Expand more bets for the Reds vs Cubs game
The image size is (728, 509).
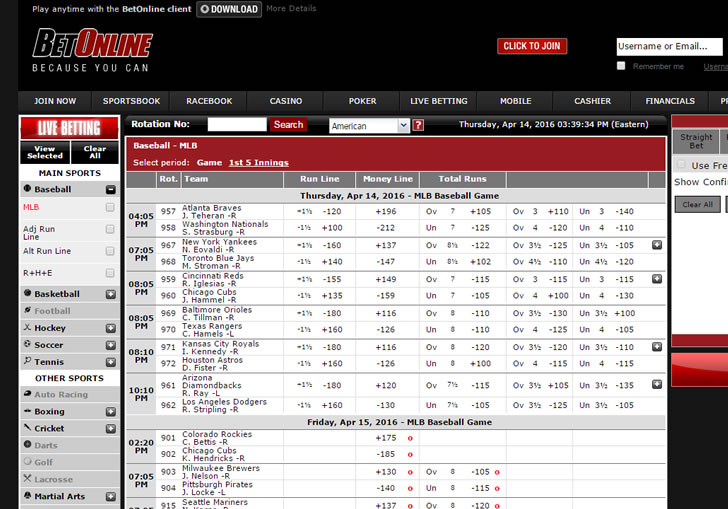click(x=656, y=279)
